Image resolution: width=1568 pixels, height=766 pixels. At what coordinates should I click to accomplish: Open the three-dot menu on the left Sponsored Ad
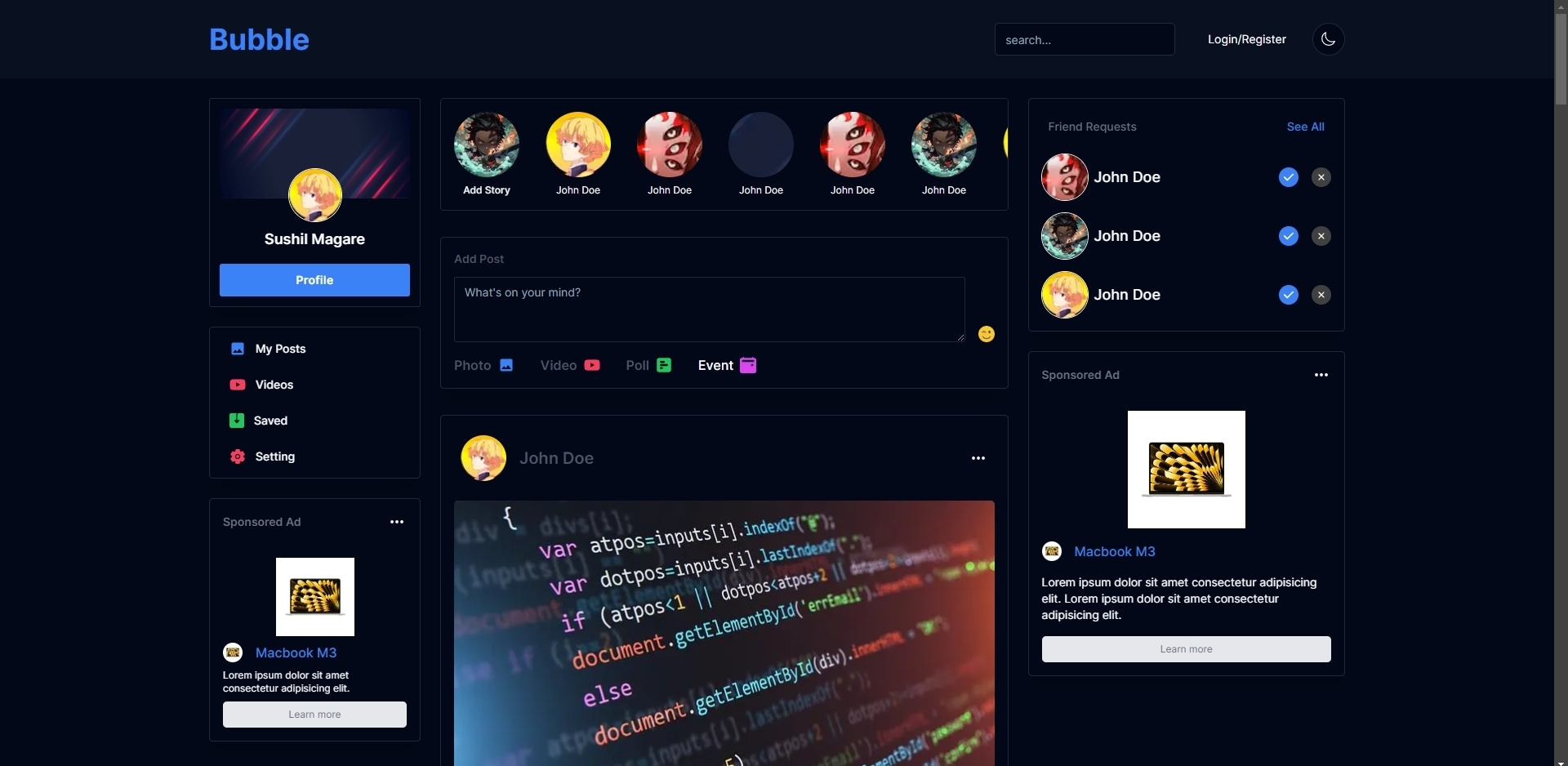click(x=397, y=522)
